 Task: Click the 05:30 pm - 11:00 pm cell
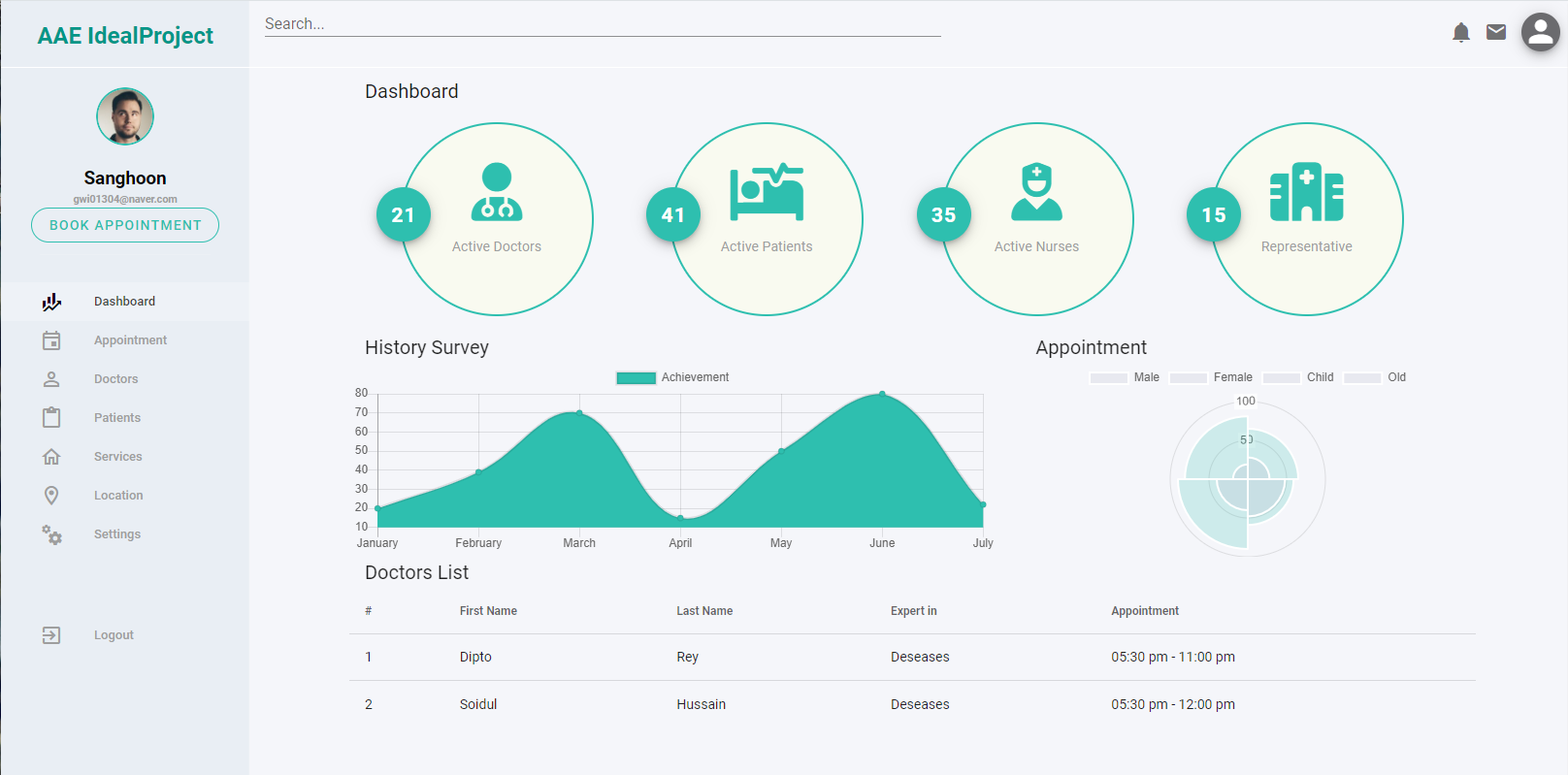(x=1173, y=658)
